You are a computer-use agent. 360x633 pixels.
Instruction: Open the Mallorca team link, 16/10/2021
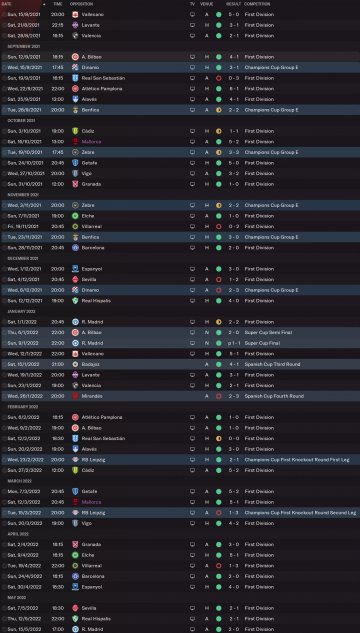[91, 142]
